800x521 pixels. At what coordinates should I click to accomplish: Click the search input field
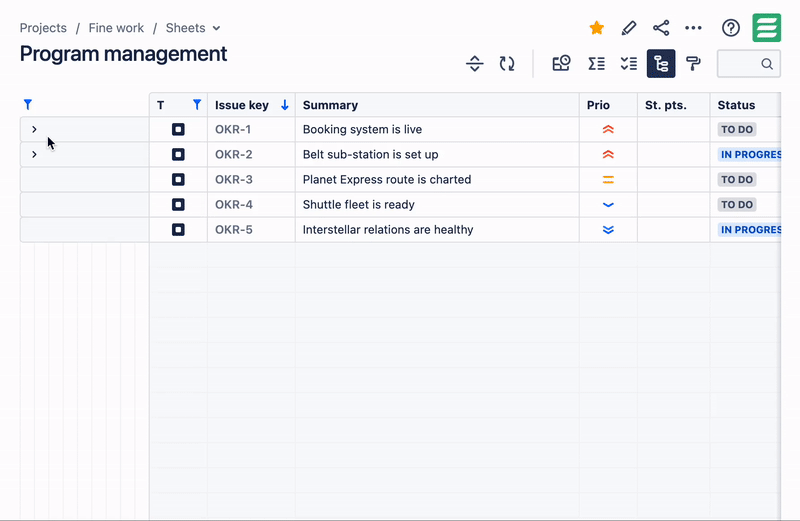pyautogui.click(x=748, y=64)
